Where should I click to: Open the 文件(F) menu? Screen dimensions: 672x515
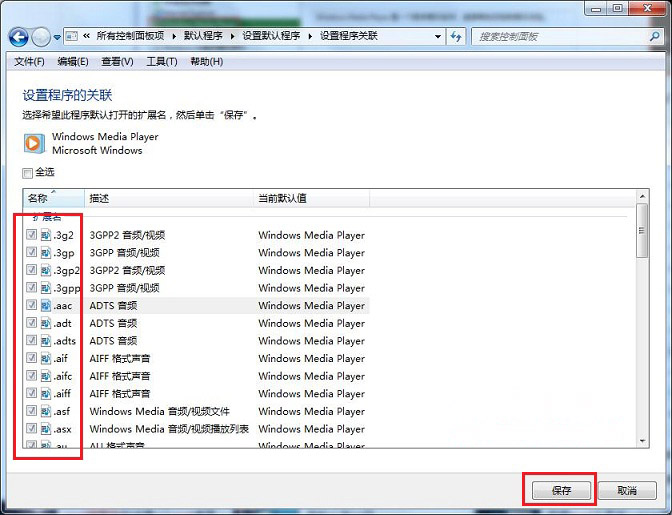click(x=29, y=62)
